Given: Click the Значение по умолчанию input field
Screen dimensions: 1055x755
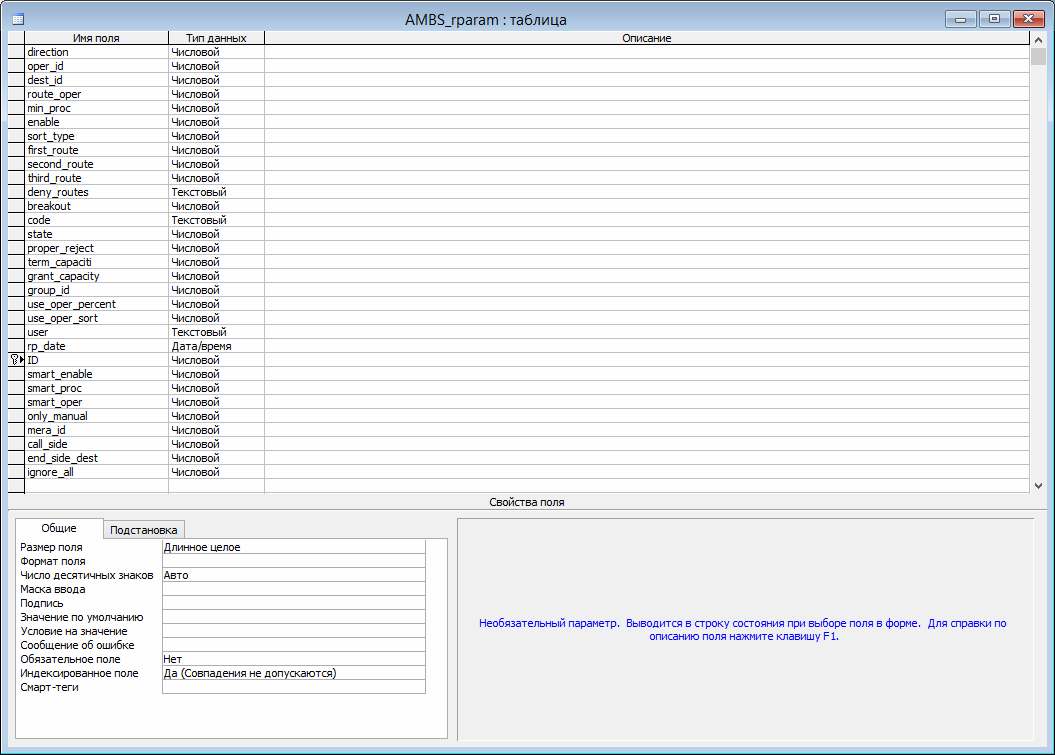Looking at the screenshot, I should click(293, 617).
